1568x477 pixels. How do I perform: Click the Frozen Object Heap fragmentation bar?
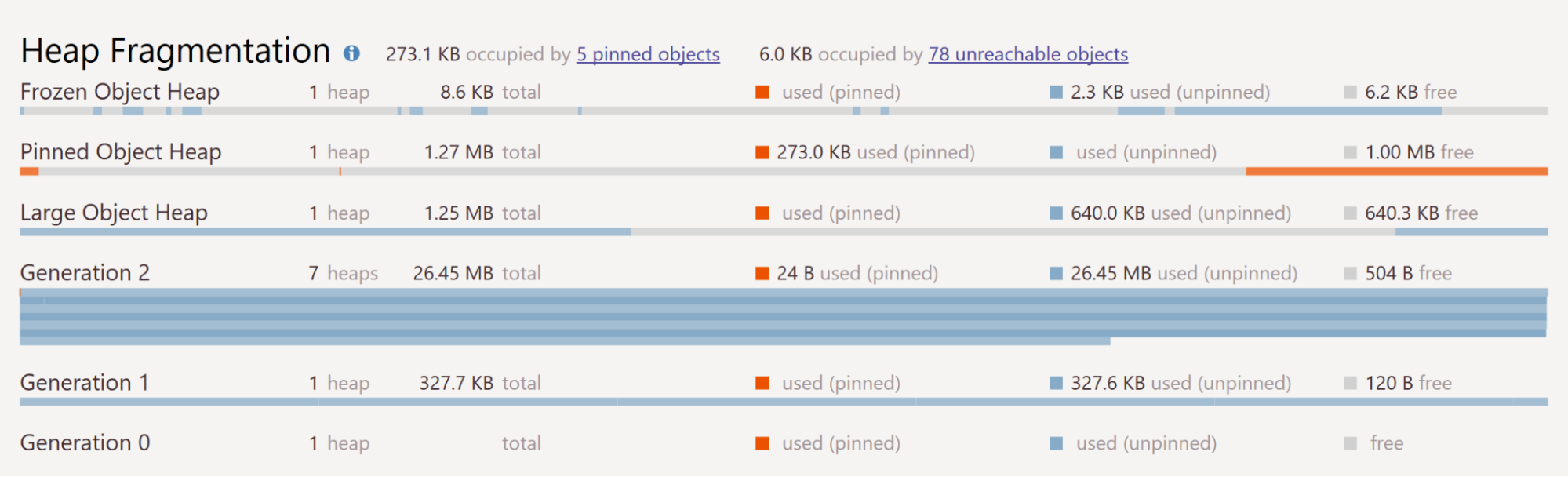point(784,111)
